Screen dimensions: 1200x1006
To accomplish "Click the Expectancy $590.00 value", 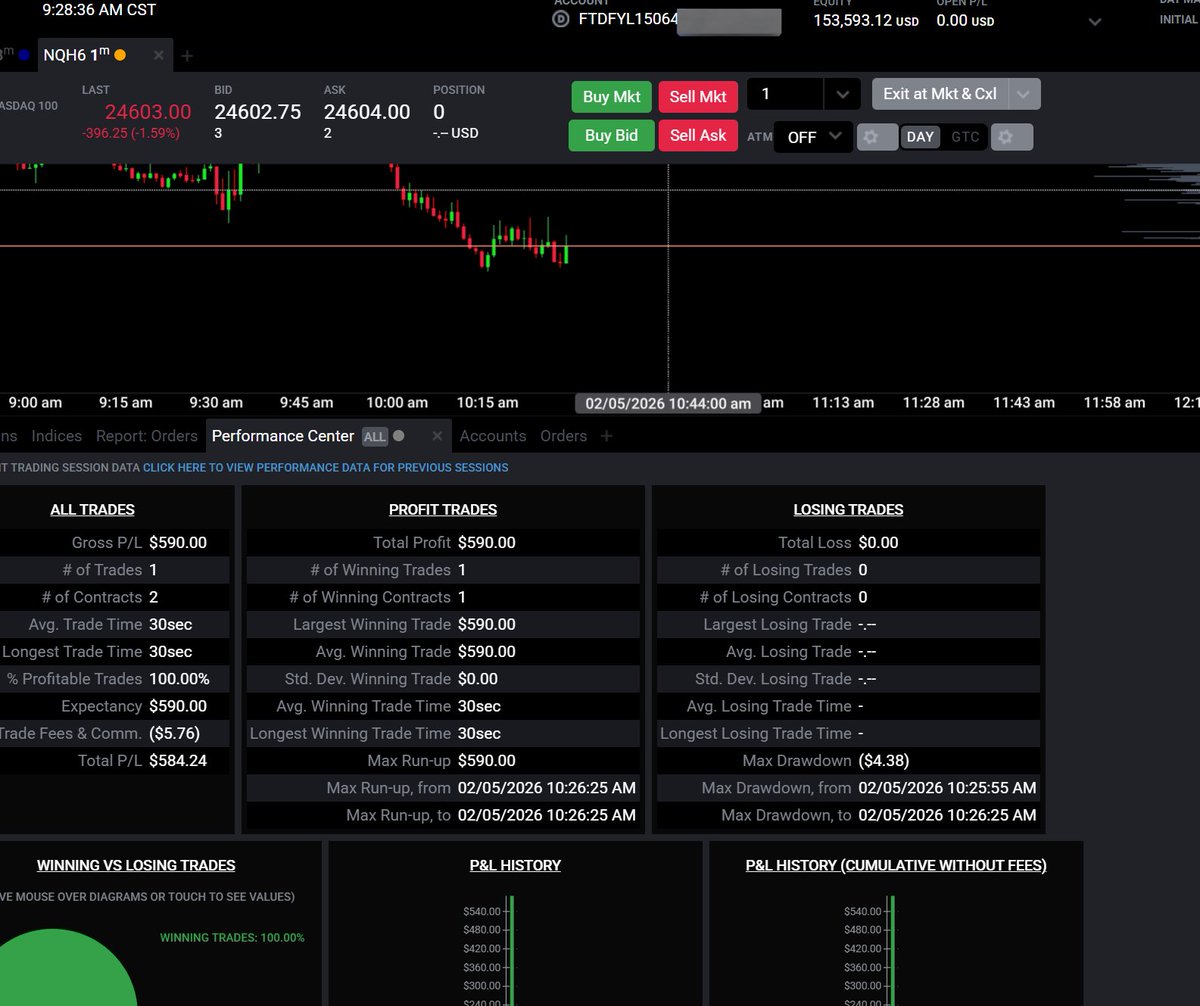I will pos(178,706).
